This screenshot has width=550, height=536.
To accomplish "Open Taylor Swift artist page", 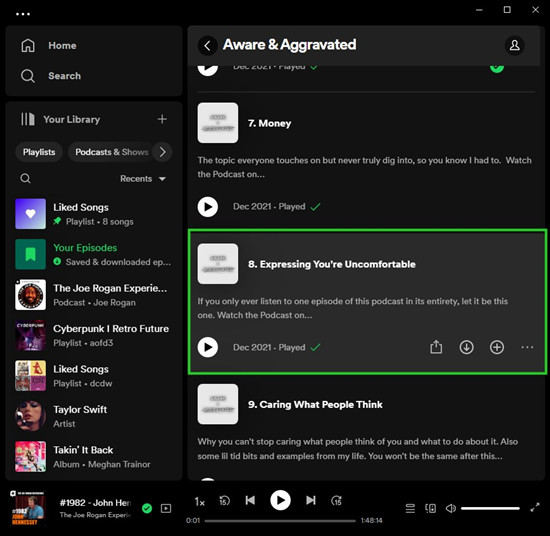I will click(94, 416).
